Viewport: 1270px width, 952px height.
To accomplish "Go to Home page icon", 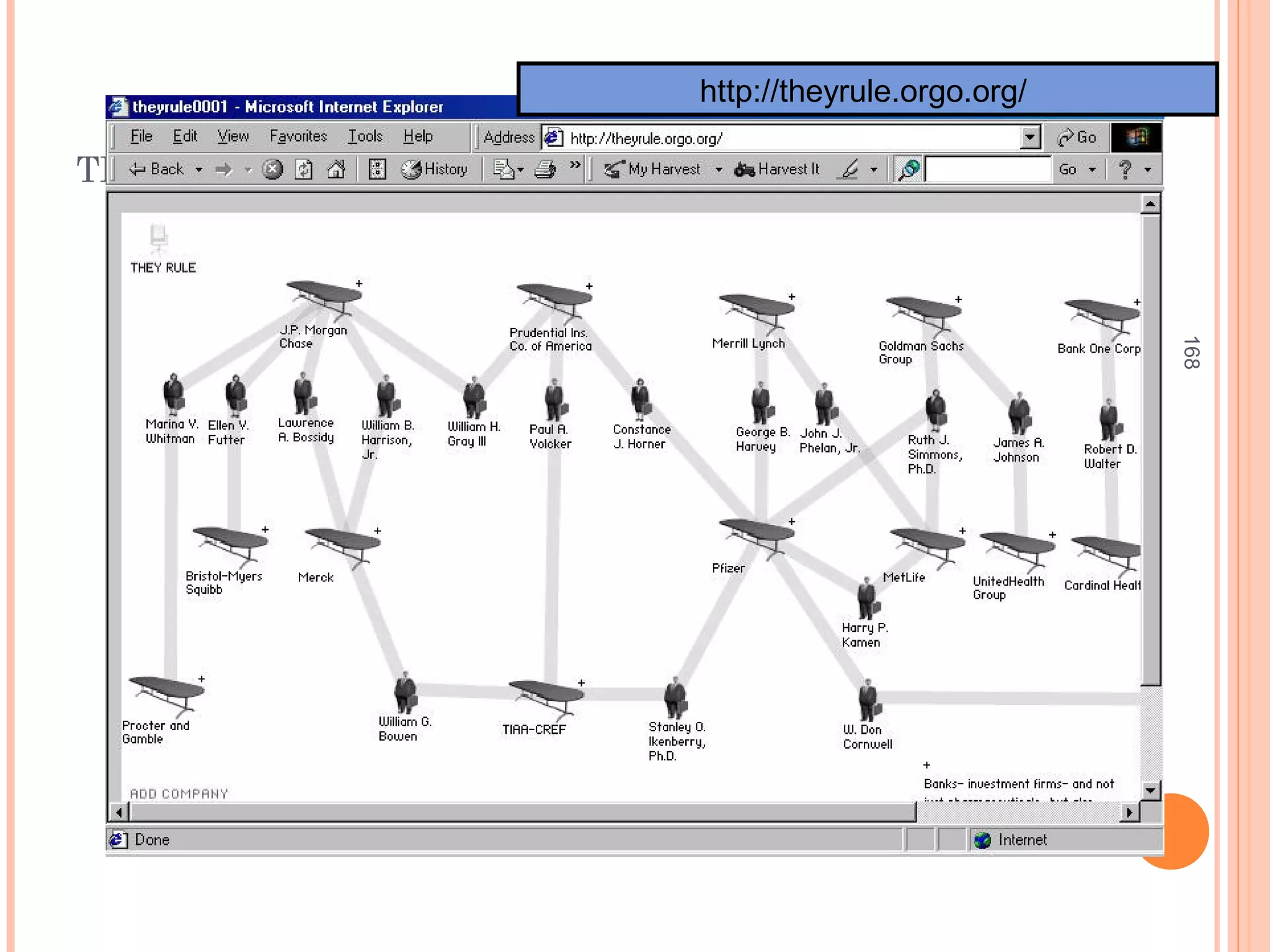I will click(336, 169).
